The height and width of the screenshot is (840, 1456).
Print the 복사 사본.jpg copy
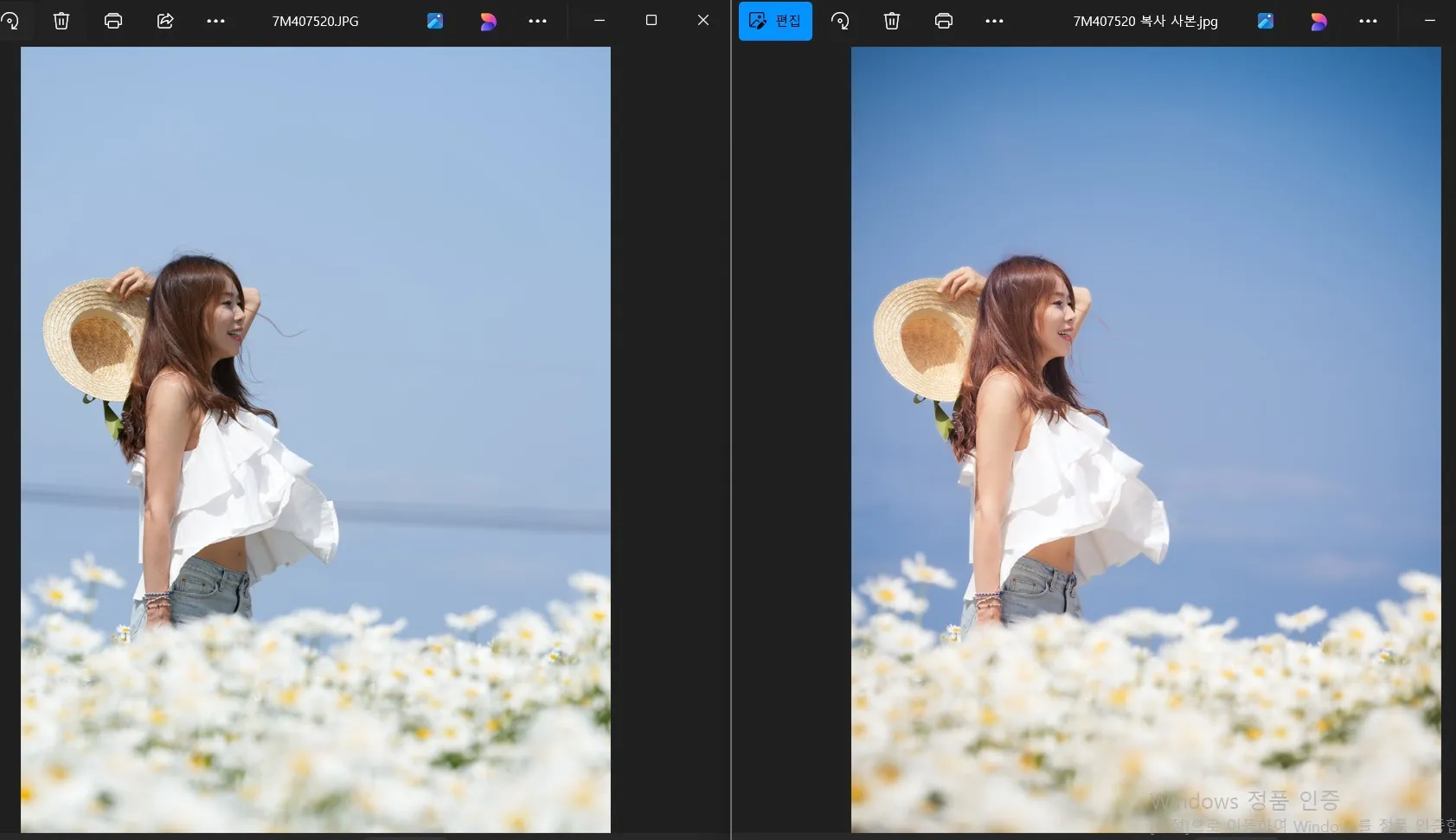944,21
